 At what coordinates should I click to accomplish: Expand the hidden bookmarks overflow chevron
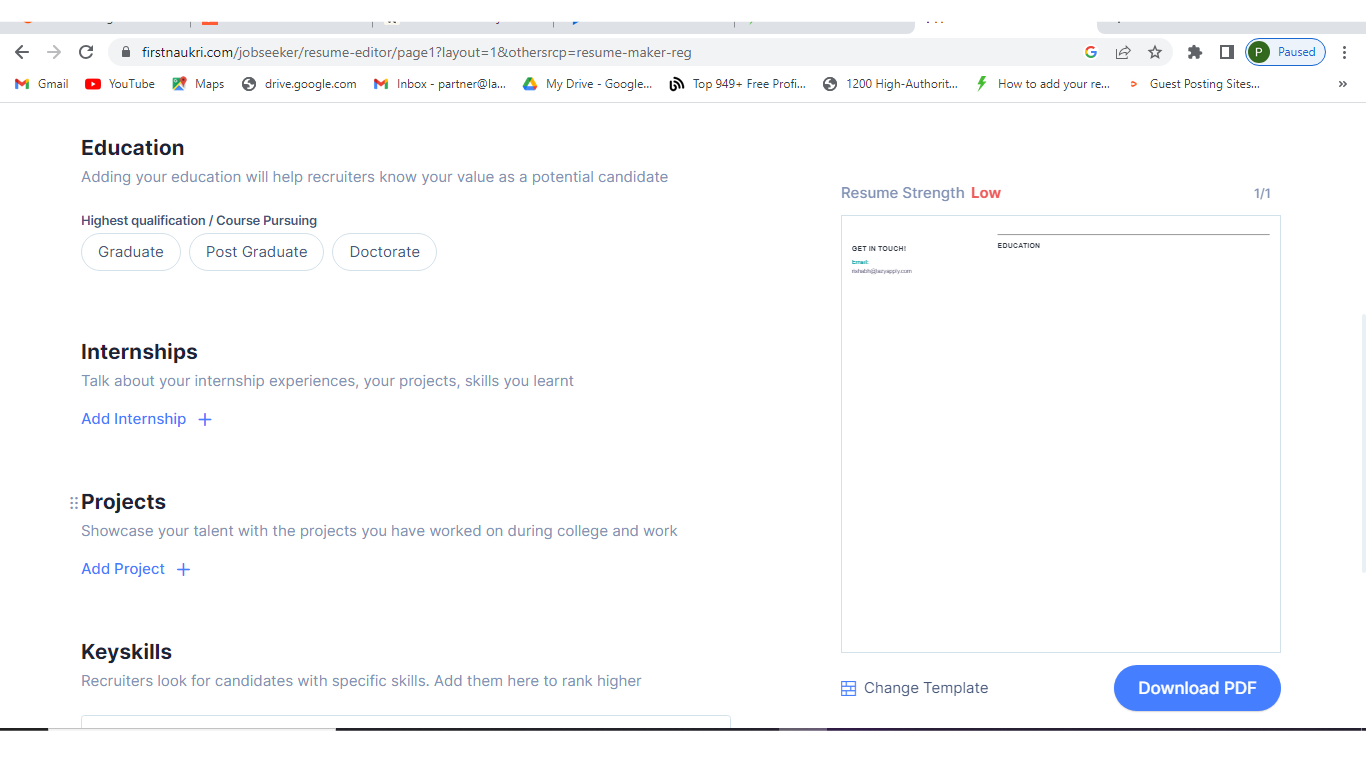(1342, 84)
